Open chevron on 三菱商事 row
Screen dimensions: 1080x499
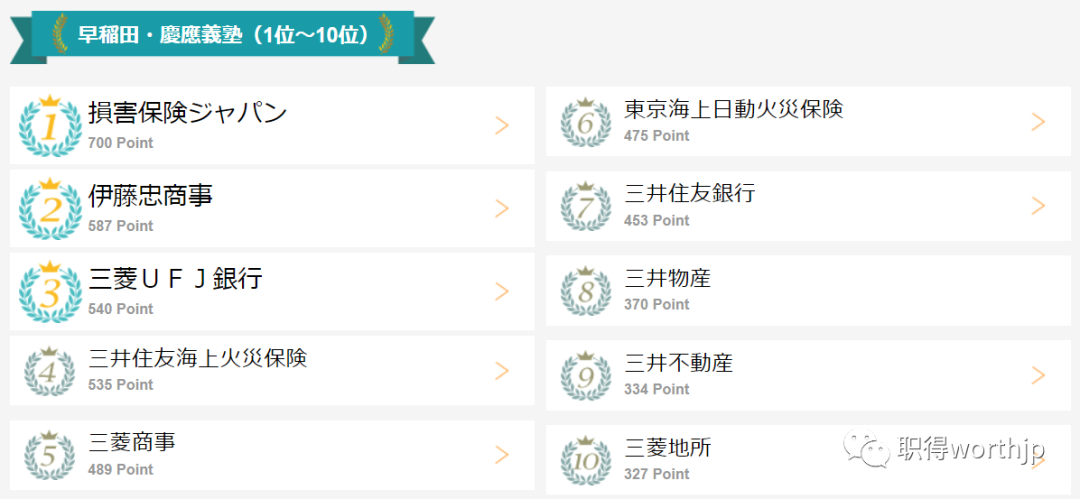coord(502,455)
